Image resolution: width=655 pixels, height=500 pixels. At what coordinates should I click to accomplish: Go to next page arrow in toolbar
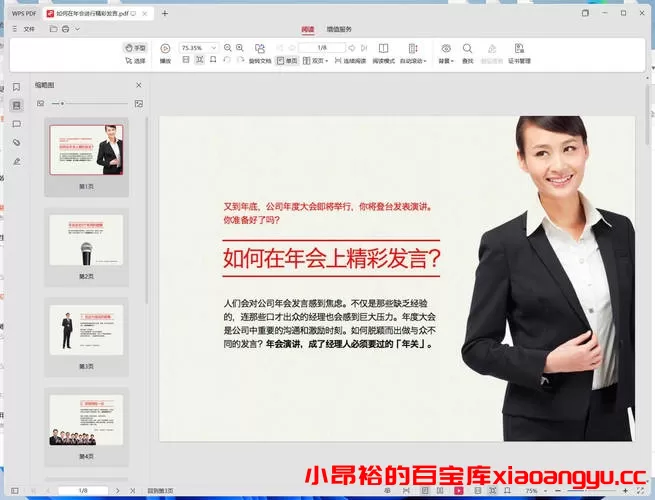[352, 48]
